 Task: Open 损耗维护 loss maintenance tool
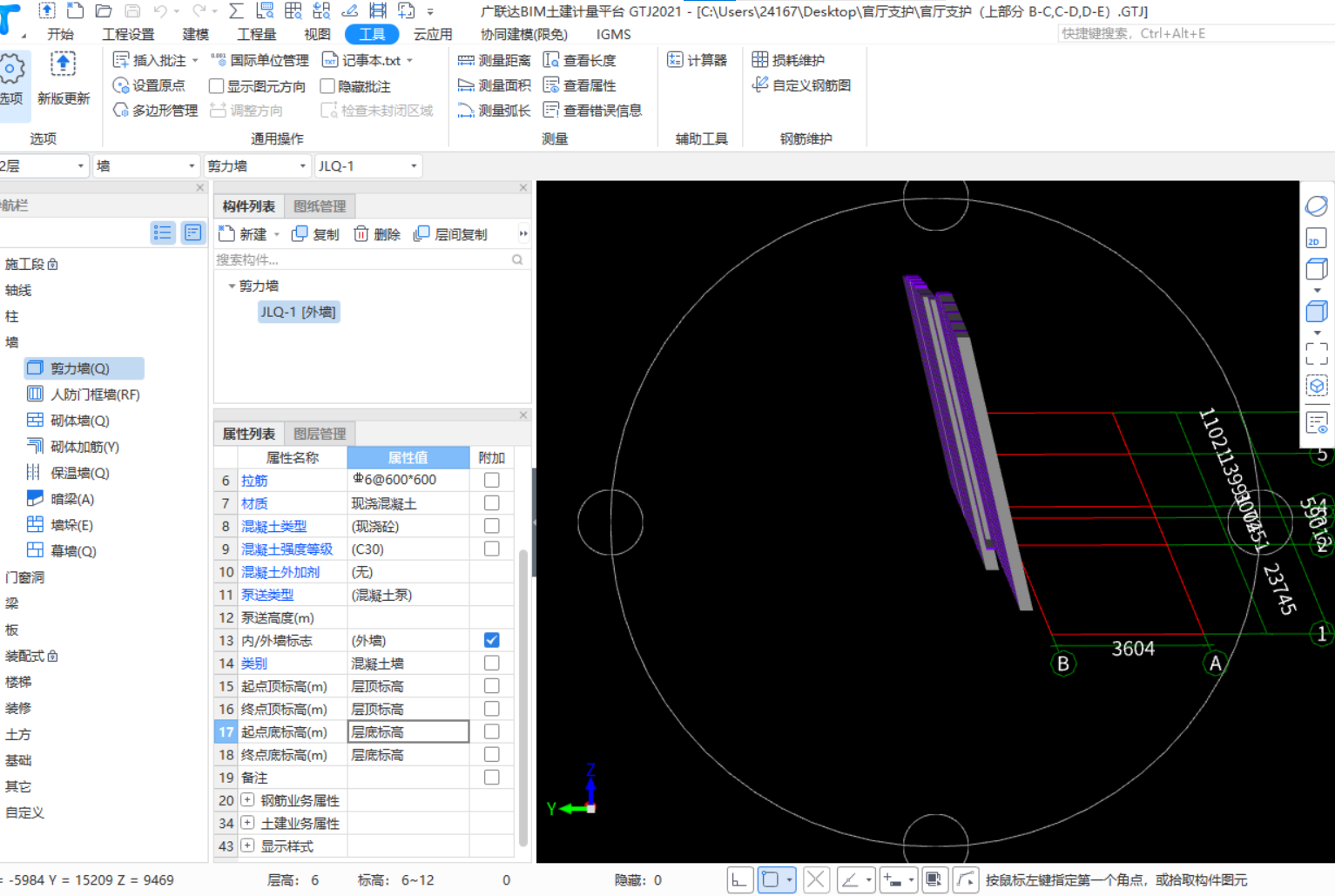click(788, 60)
